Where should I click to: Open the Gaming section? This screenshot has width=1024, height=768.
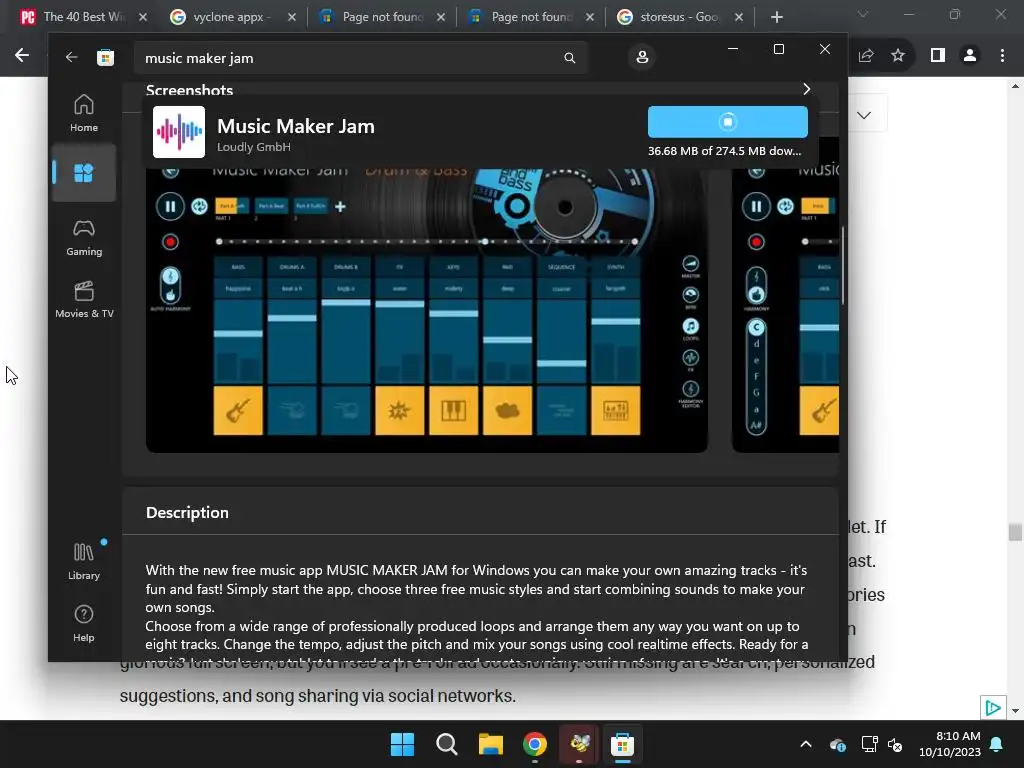[84, 237]
